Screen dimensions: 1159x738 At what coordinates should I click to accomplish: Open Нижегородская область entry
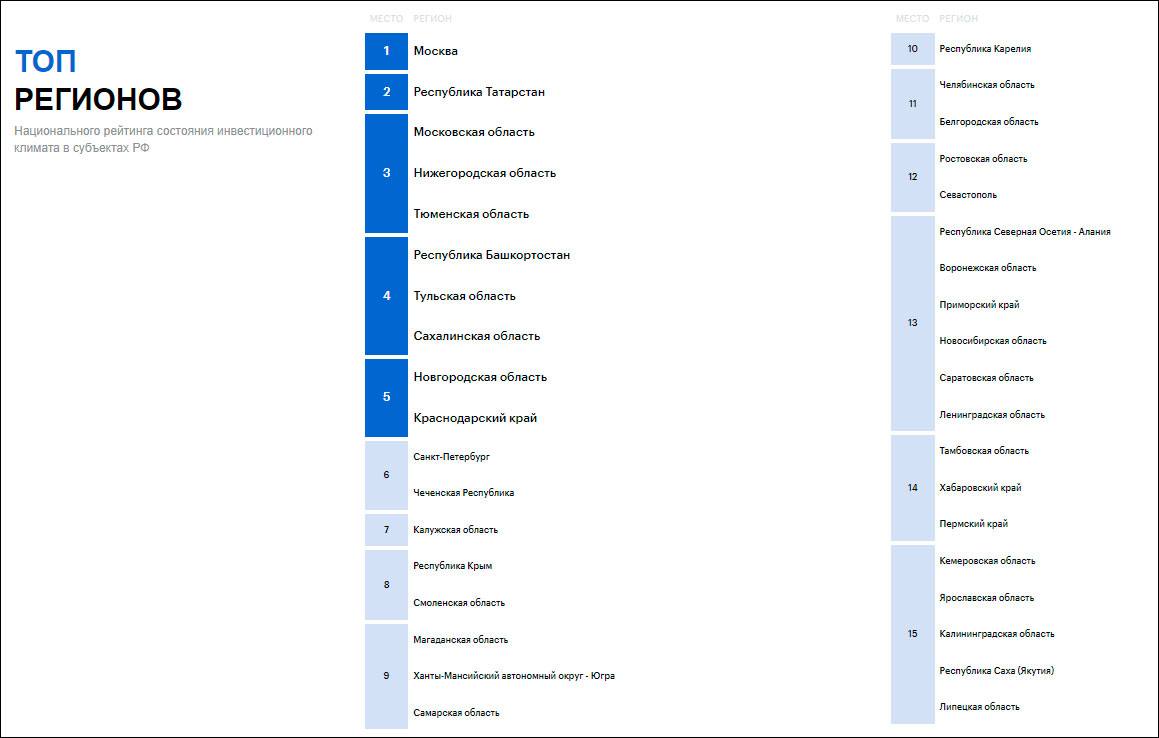pyautogui.click(x=484, y=173)
